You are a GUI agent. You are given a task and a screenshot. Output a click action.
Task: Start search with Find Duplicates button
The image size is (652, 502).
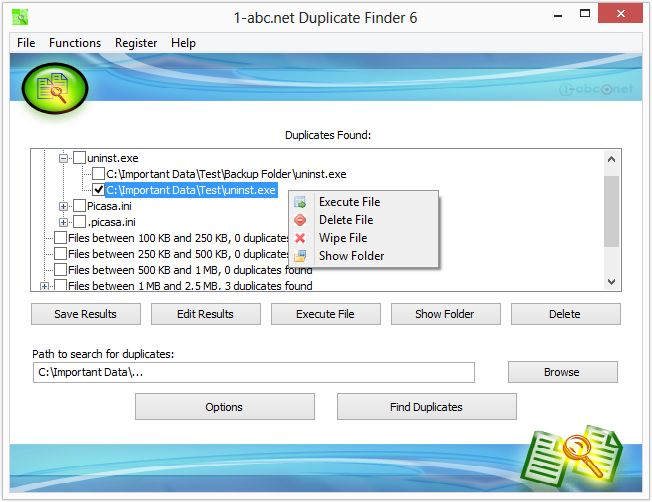coord(427,407)
